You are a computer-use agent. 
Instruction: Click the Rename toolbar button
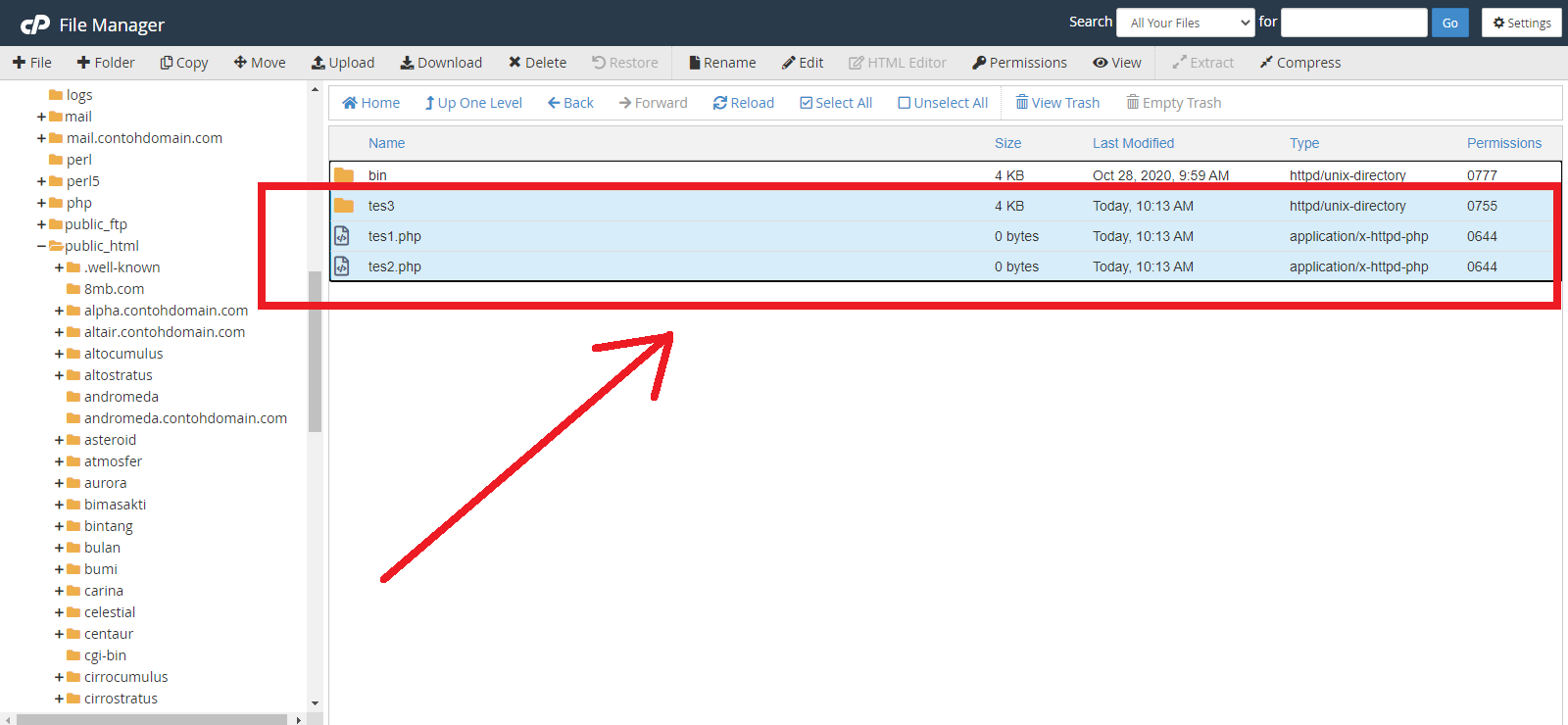pyautogui.click(x=722, y=63)
